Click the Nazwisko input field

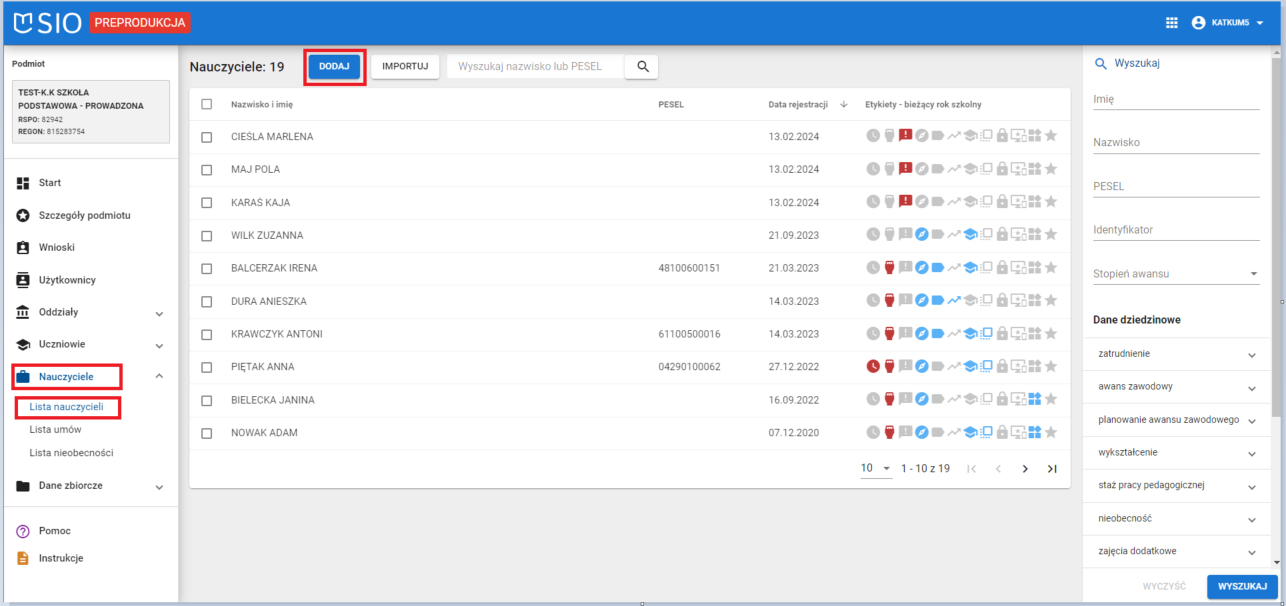[x=1176, y=143]
